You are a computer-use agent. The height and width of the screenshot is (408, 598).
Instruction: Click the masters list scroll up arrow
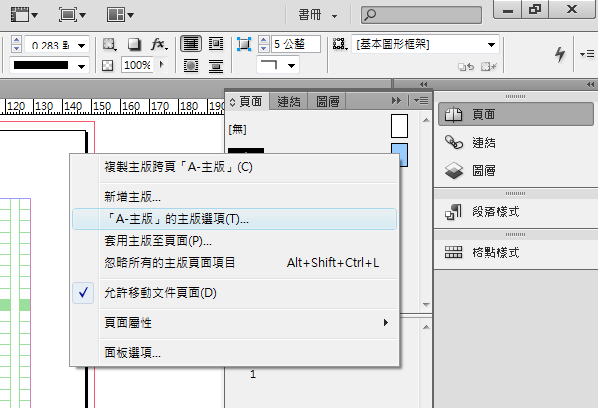click(x=426, y=120)
